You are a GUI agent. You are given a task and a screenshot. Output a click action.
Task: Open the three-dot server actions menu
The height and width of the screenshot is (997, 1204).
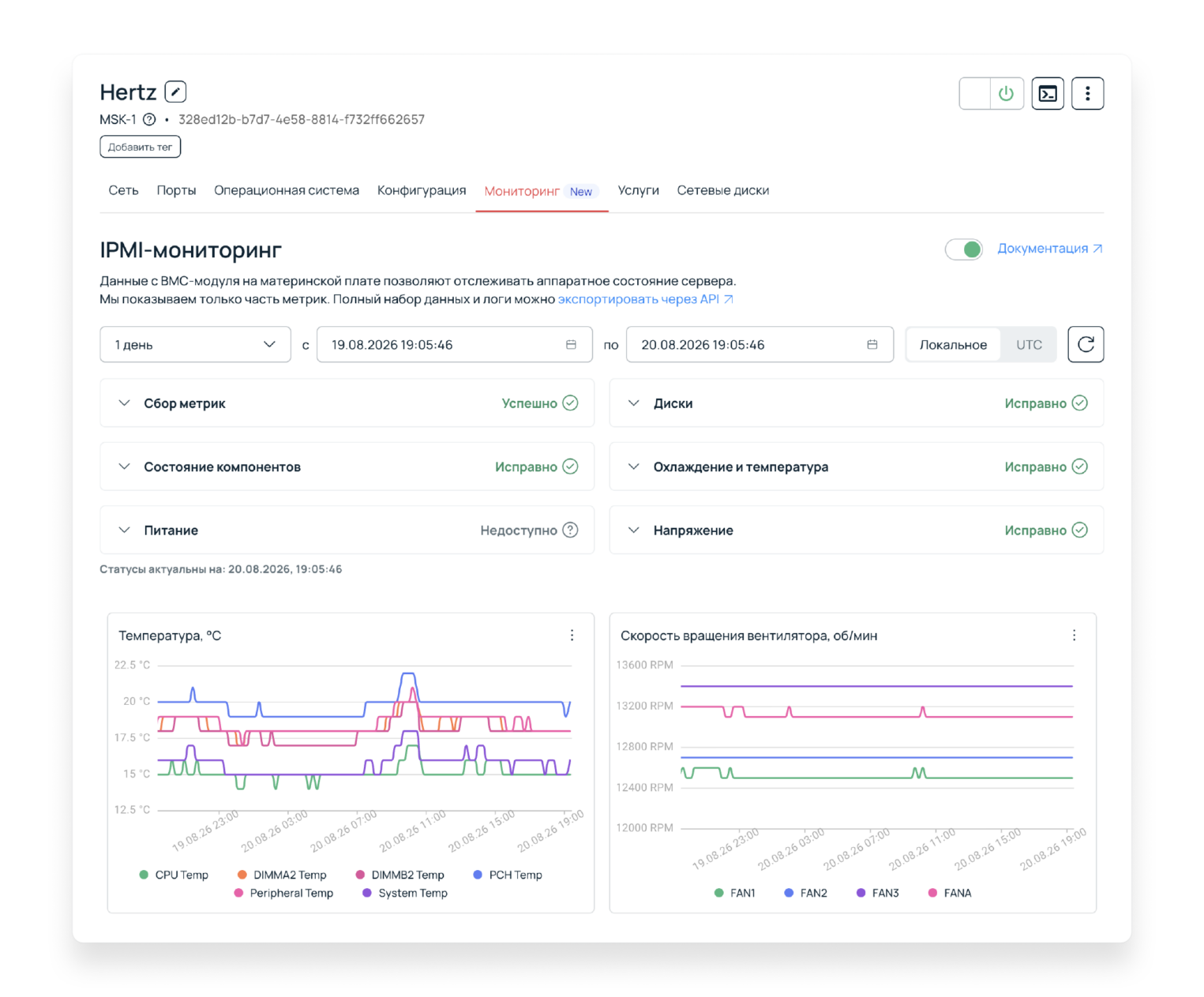point(1087,94)
